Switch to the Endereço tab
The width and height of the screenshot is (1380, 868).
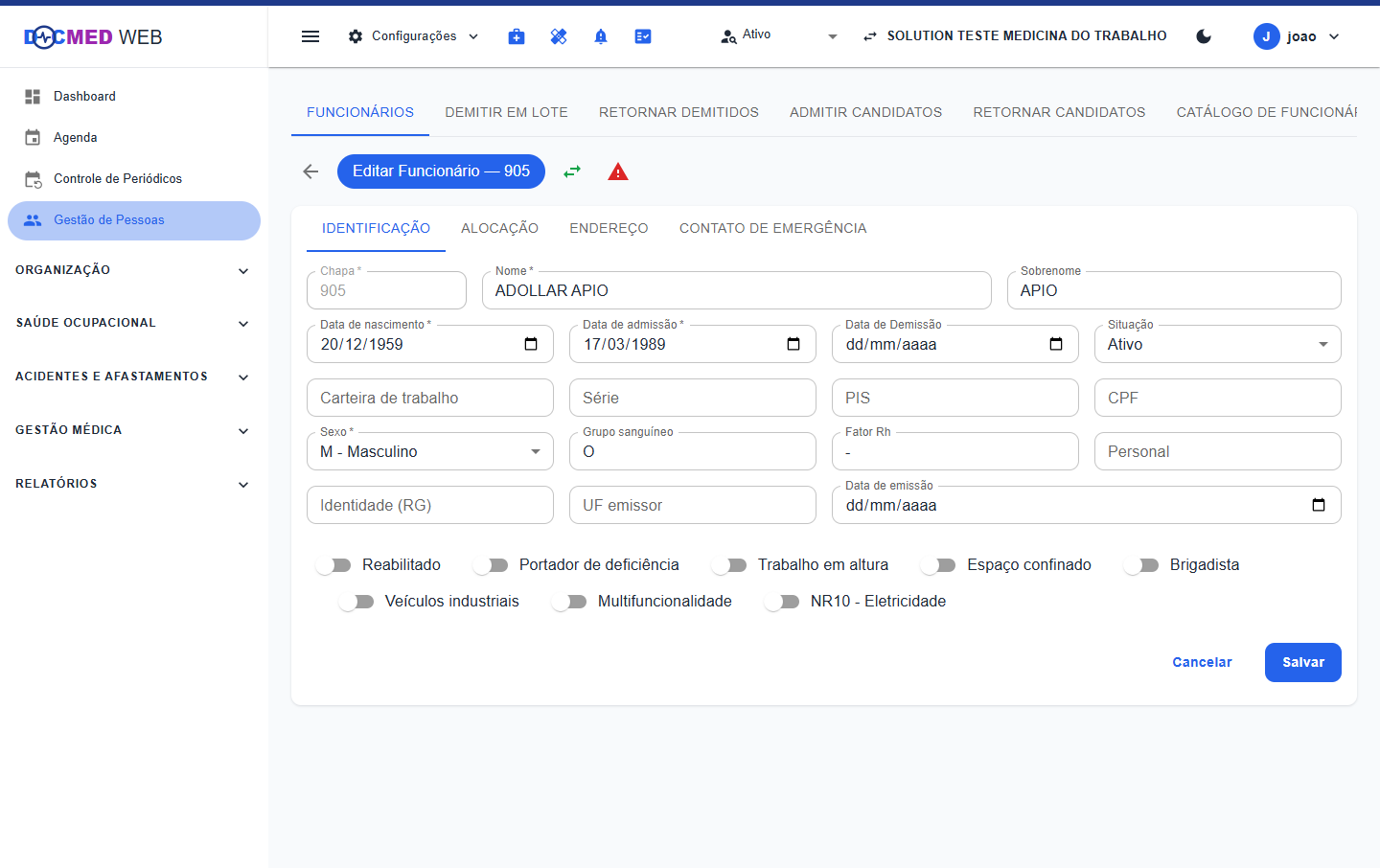coord(609,228)
